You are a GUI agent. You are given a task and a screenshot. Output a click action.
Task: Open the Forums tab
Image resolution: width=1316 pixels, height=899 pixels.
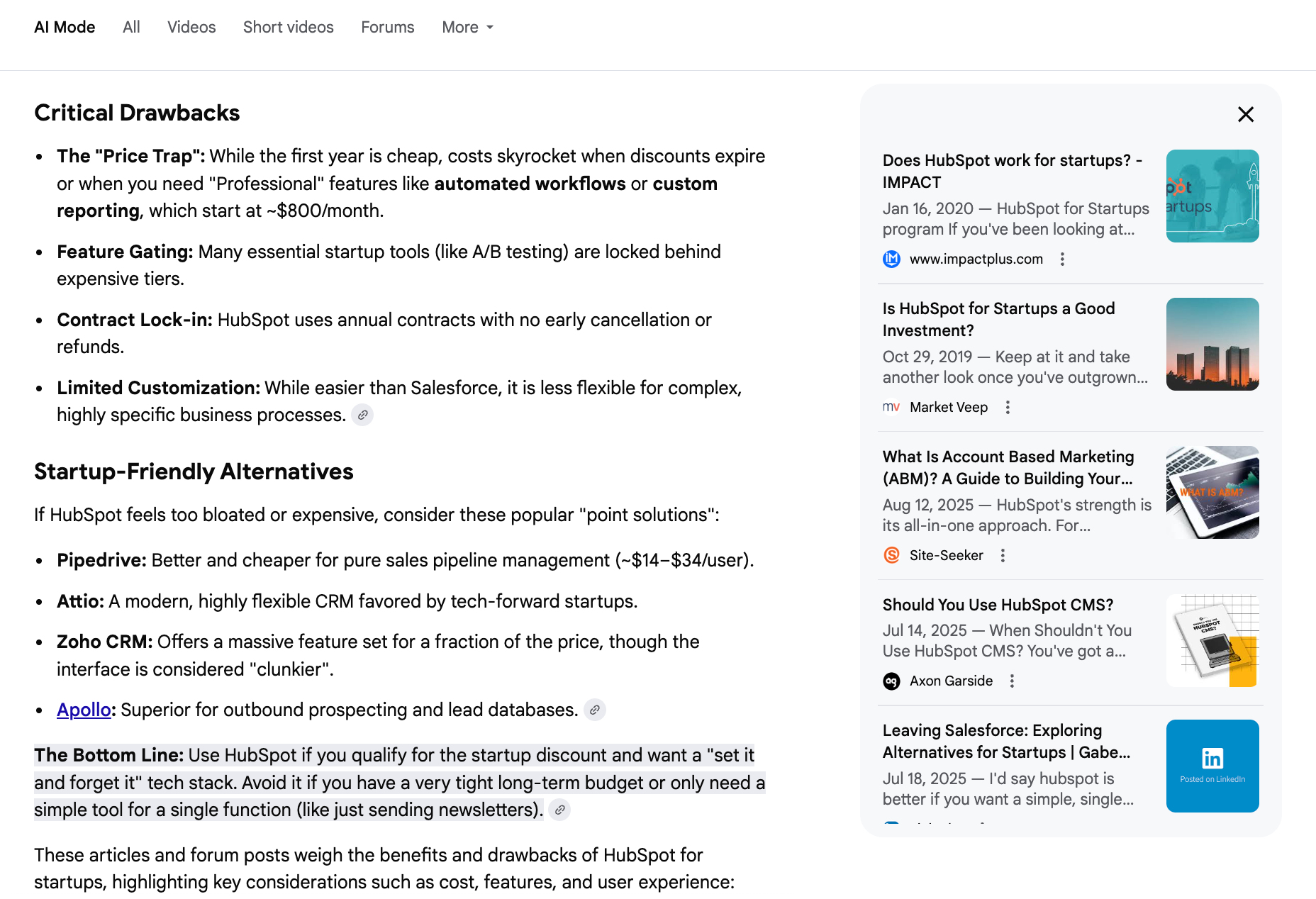point(387,27)
